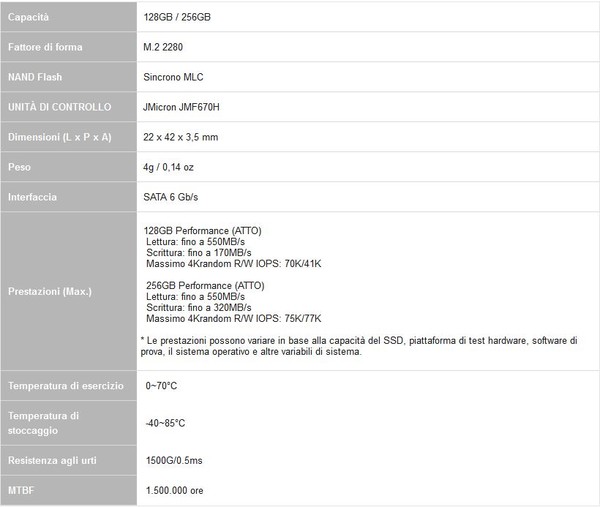This screenshot has height=507, width=600.
Task: Select the 'JMicron JMF670H' controller value
Action: pyautogui.click(x=181, y=107)
